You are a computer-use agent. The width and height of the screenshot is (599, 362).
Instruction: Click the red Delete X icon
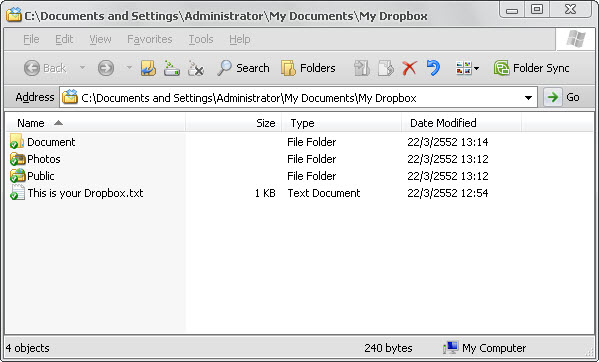[409, 68]
